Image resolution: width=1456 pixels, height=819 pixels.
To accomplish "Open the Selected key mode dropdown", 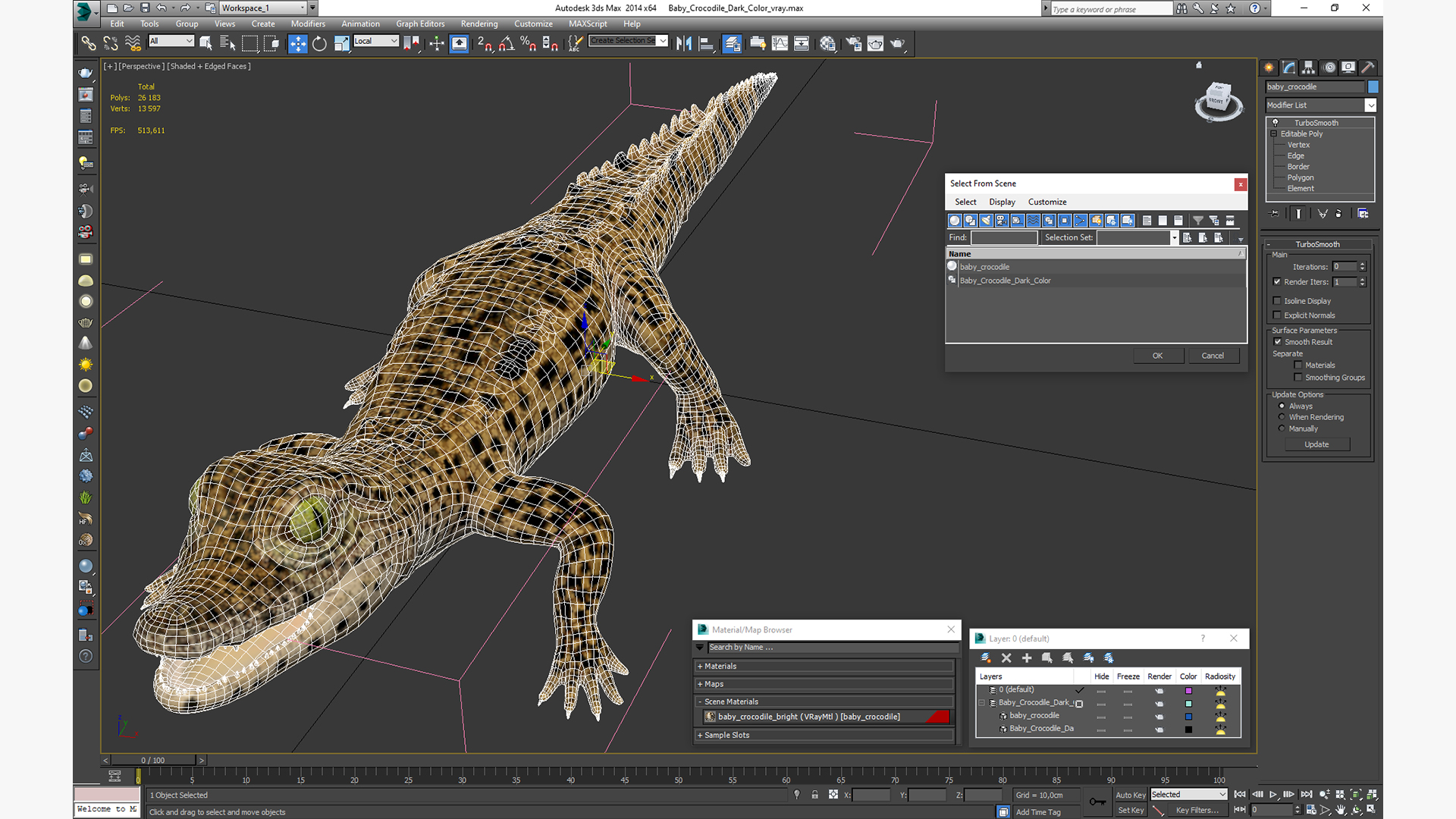I will point(1188,795).
